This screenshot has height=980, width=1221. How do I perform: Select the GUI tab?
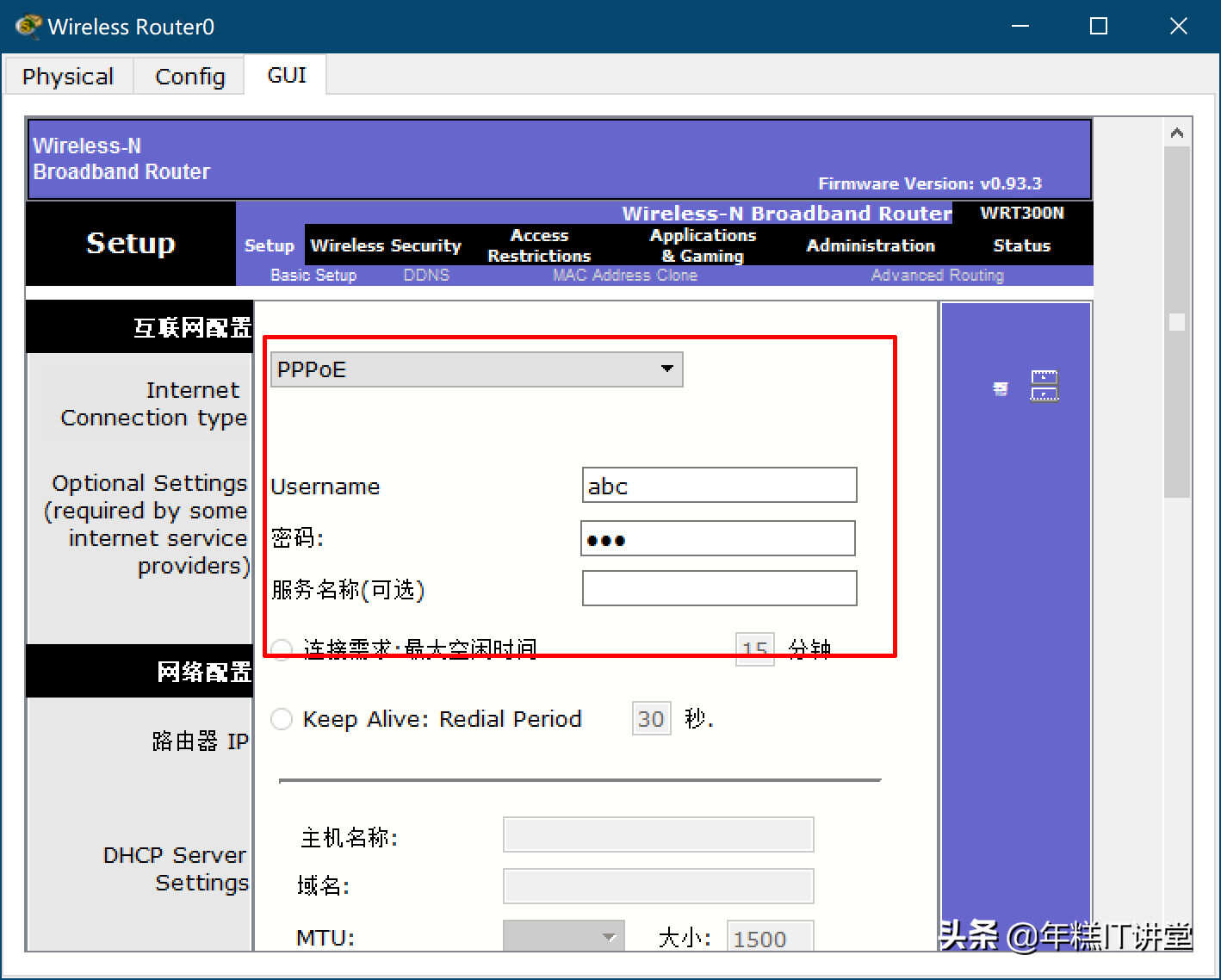coord(287,75)
